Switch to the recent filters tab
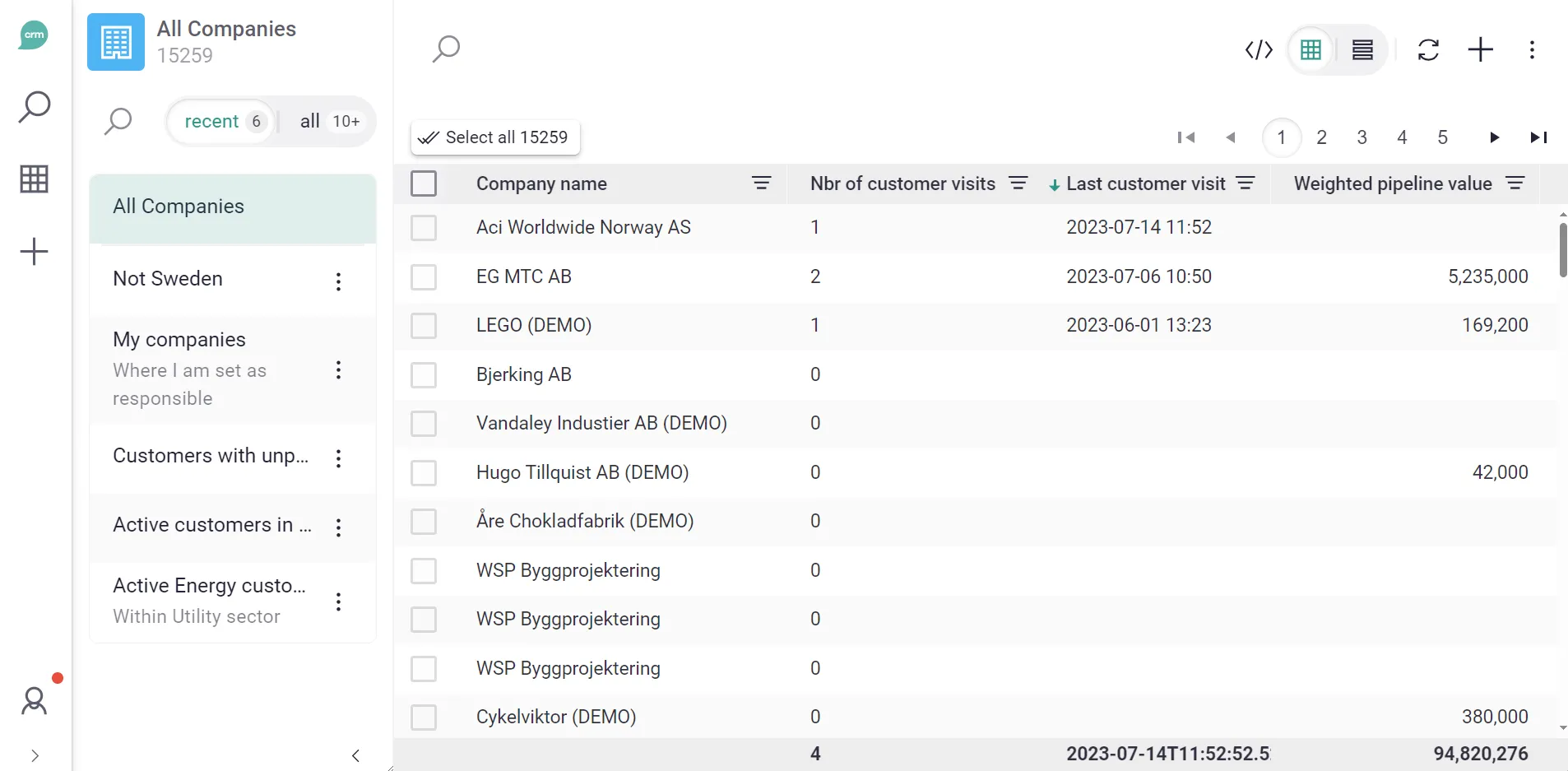The height and width of the screenshot is (771, 1568). [222, 122]
